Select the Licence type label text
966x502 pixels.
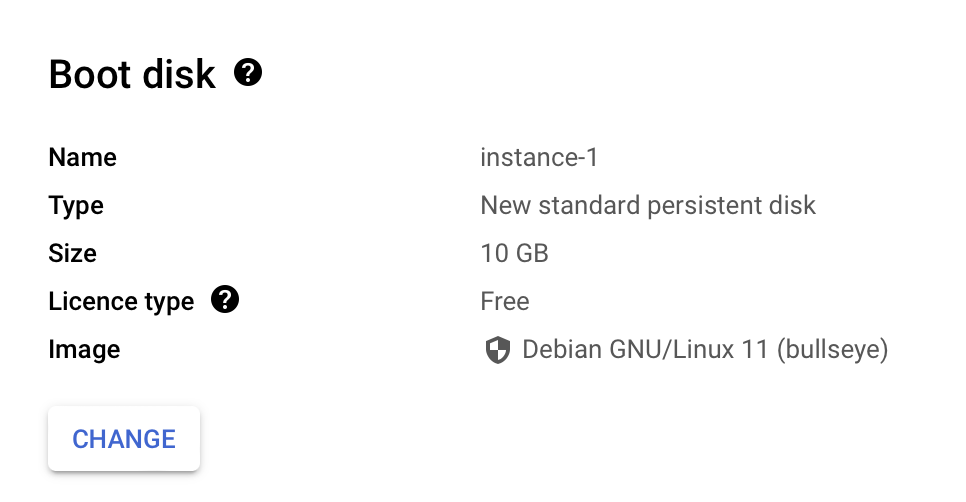coord(121,302)
